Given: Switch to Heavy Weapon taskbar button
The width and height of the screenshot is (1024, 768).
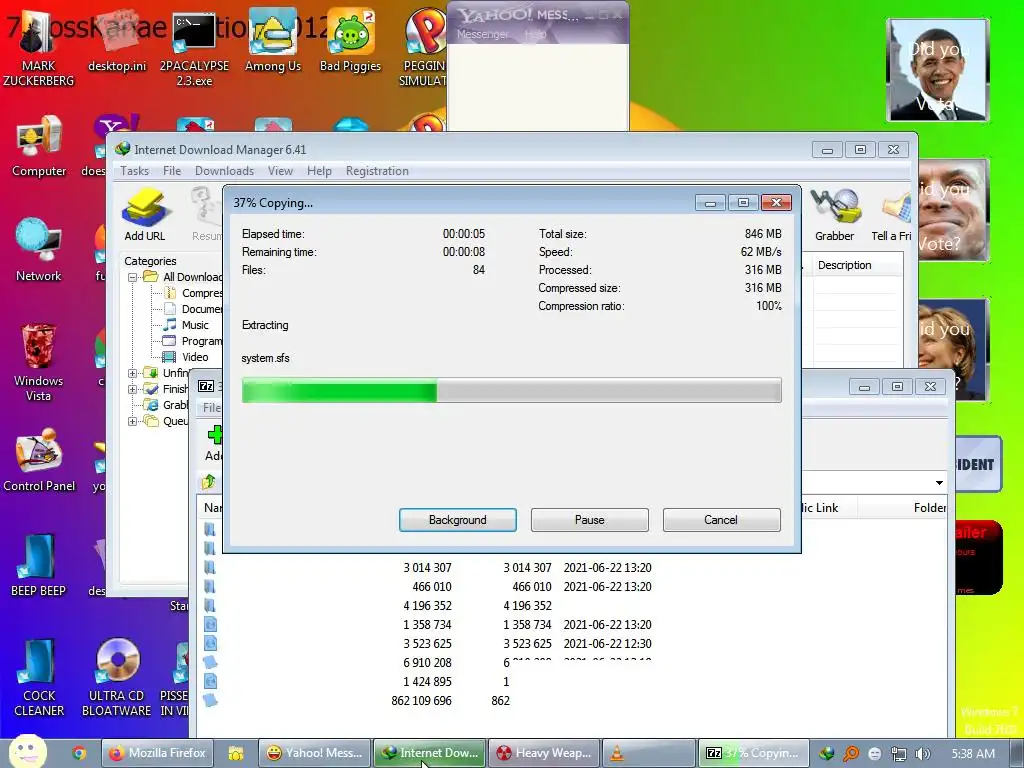Looking at the screenshot, I should click(543, 753).
